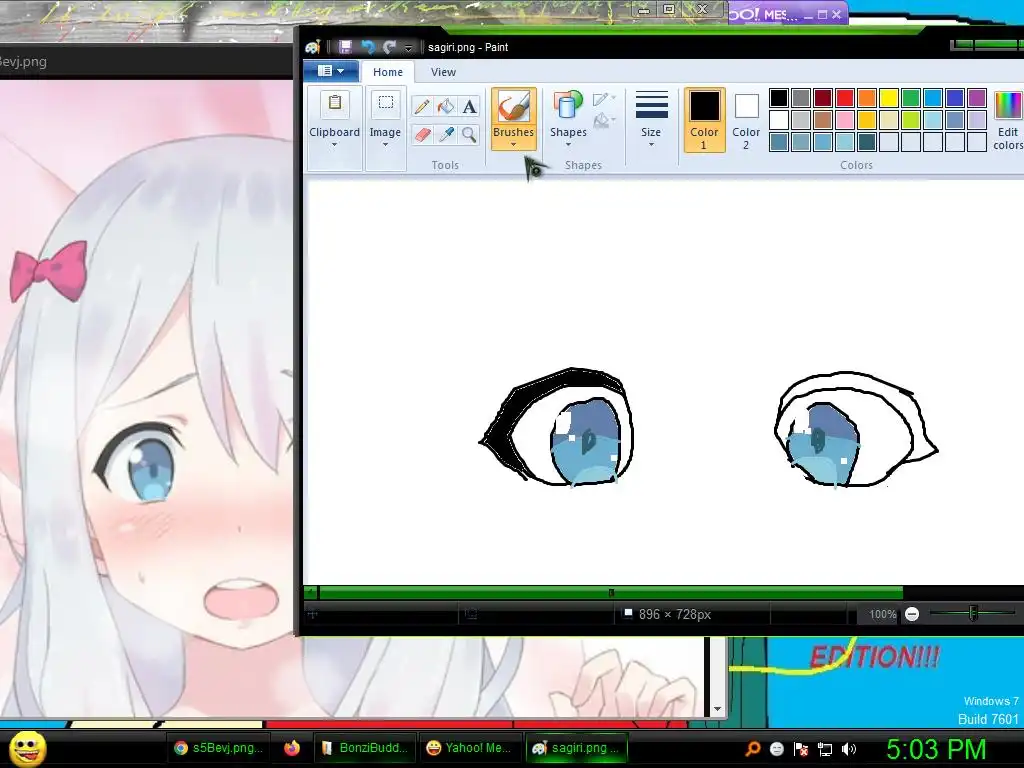1024x768 pixels.
Task: Pick the orange color swatch
Action: [x=867, y=98]
